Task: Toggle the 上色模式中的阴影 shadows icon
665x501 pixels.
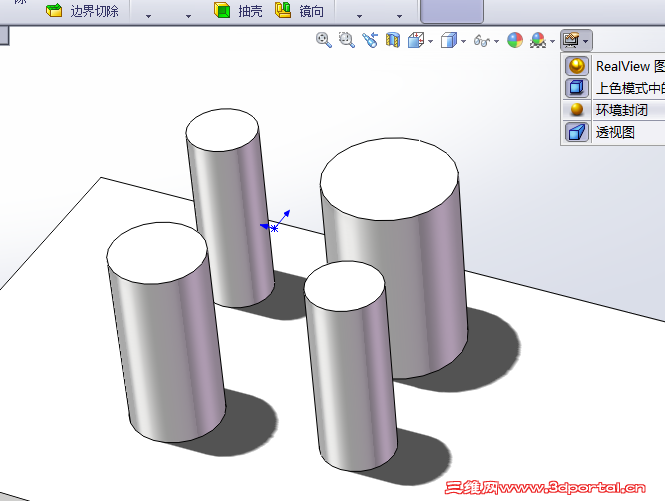Action: (576, 88)
